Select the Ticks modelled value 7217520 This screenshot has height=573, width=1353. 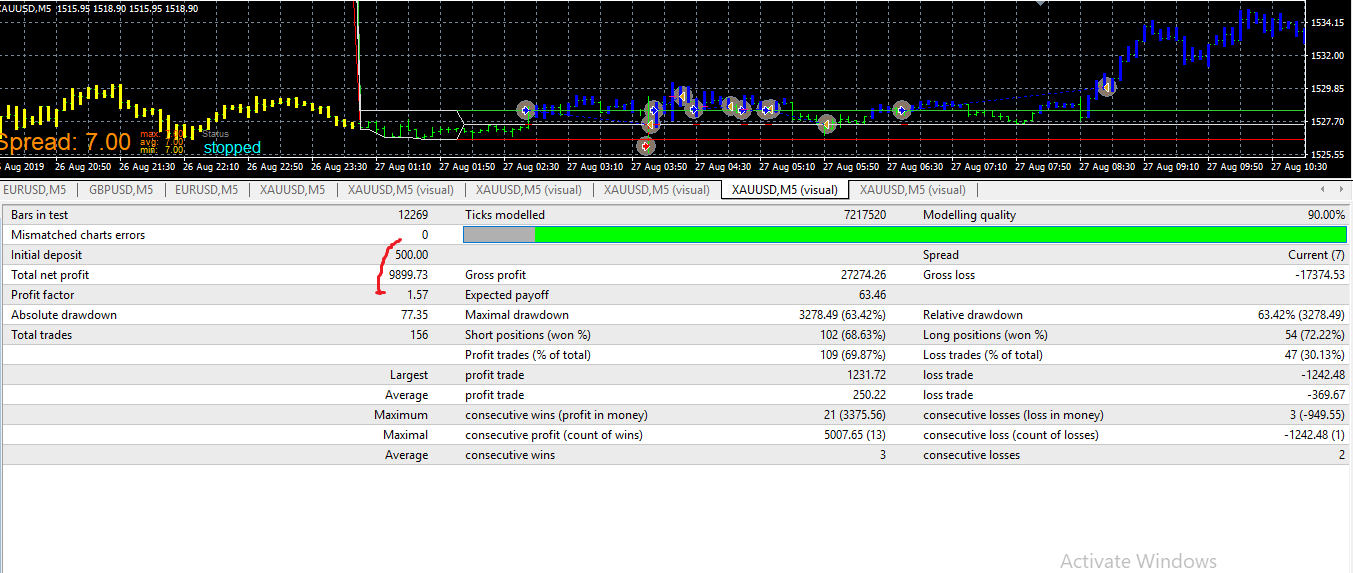863,215
